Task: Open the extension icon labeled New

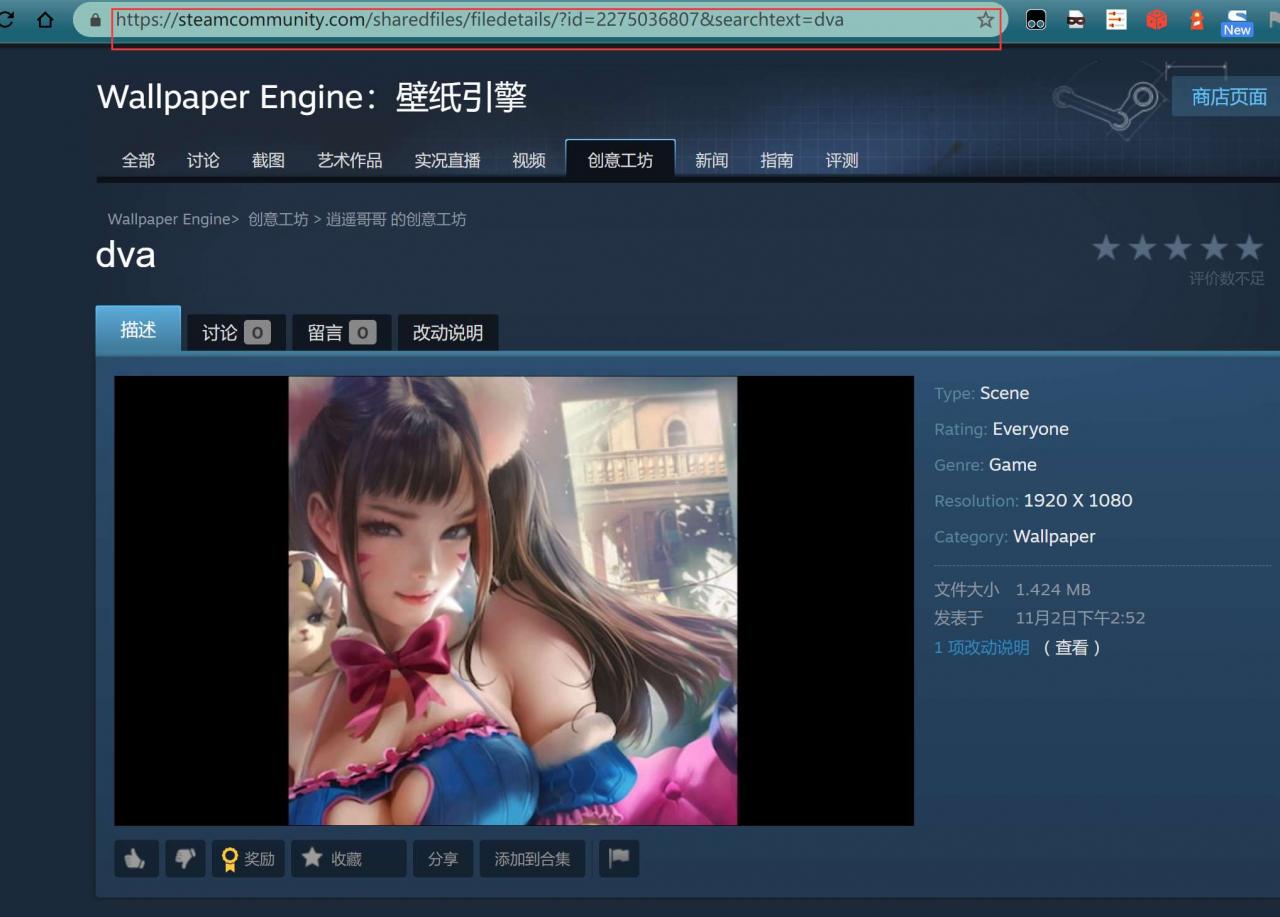Action: click(x=1237, y=21)
